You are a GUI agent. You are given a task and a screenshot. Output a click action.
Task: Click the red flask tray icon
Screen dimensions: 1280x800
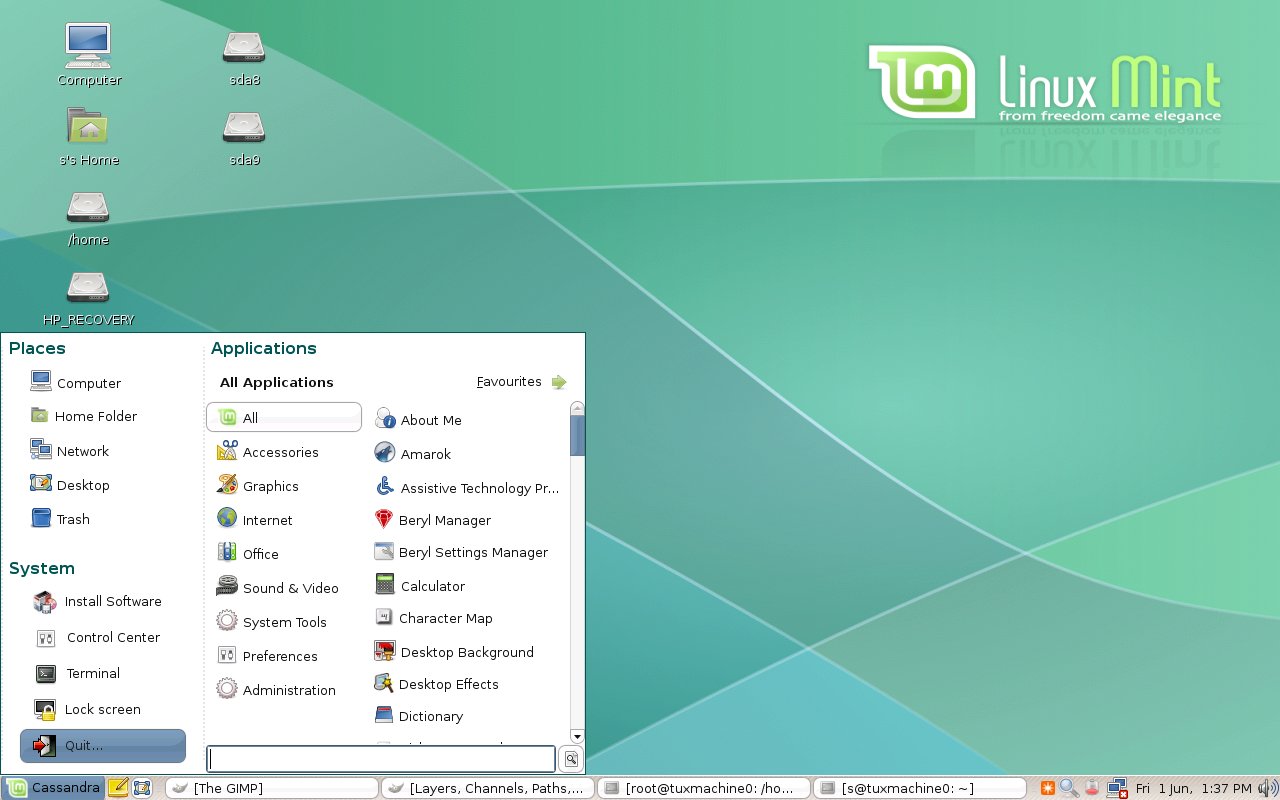coord(1093,788)
